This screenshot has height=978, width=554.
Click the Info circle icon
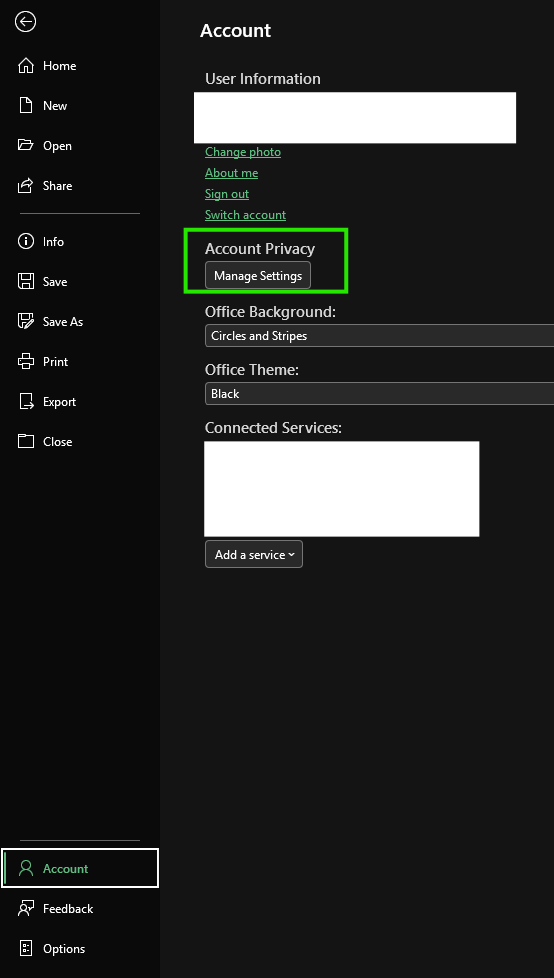click(x=26, y=241)
